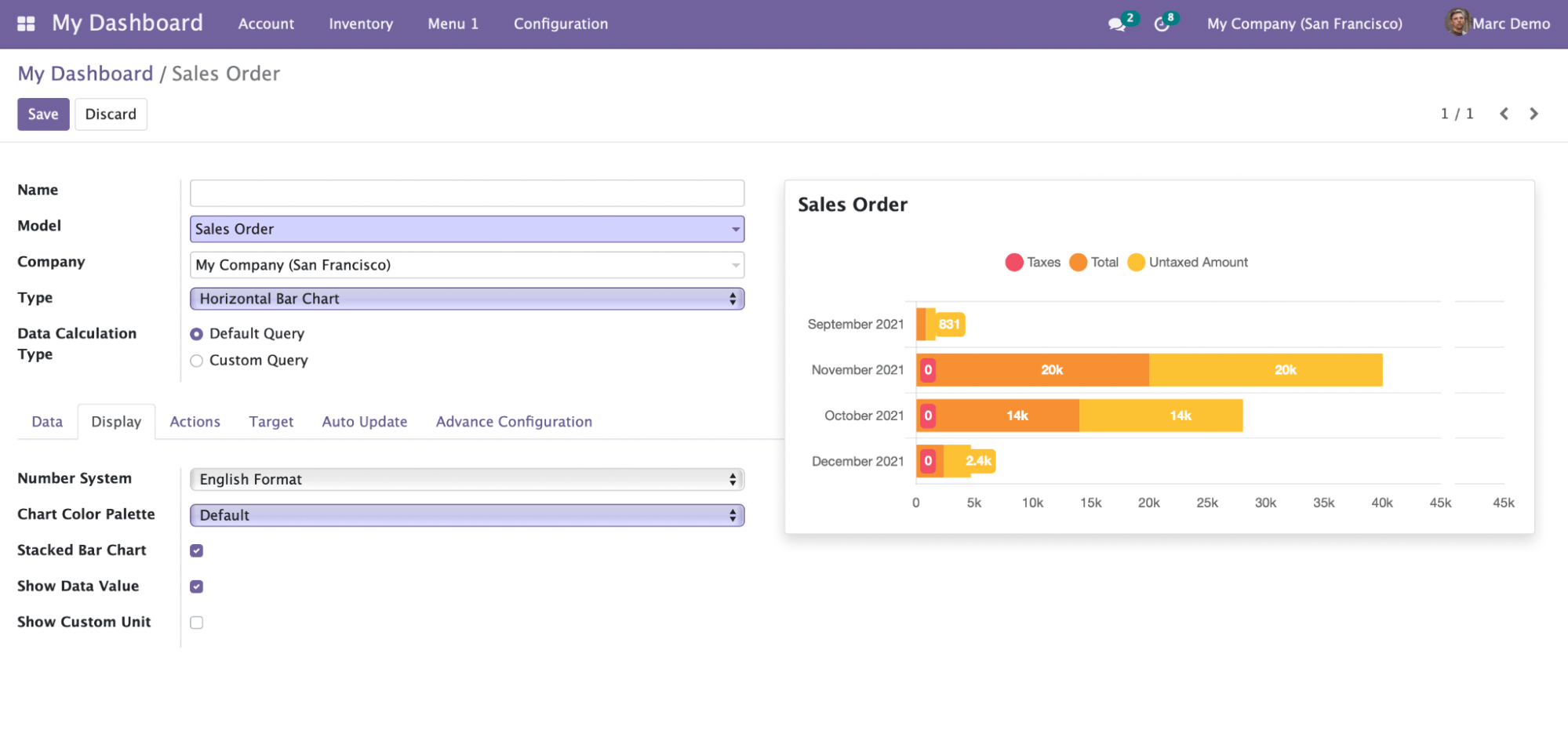Click the Sales Order chart title

click(852, 205)
